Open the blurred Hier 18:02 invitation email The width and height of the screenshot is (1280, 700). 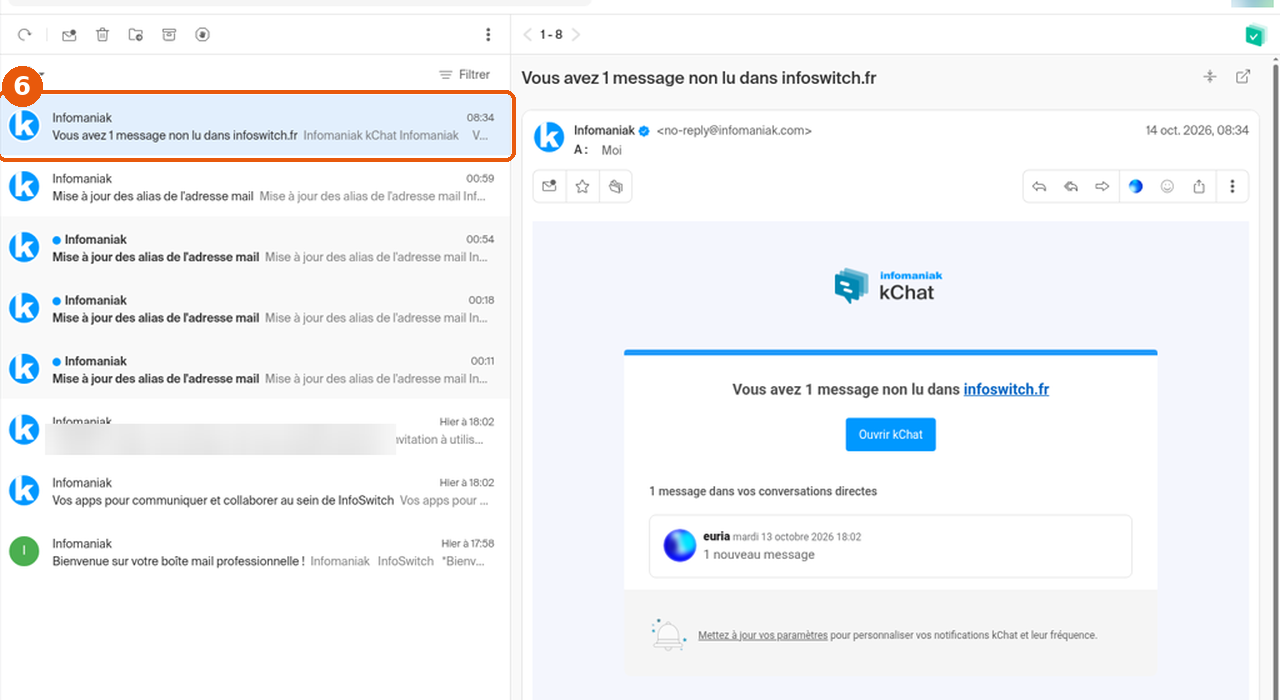tap(255, 431)
